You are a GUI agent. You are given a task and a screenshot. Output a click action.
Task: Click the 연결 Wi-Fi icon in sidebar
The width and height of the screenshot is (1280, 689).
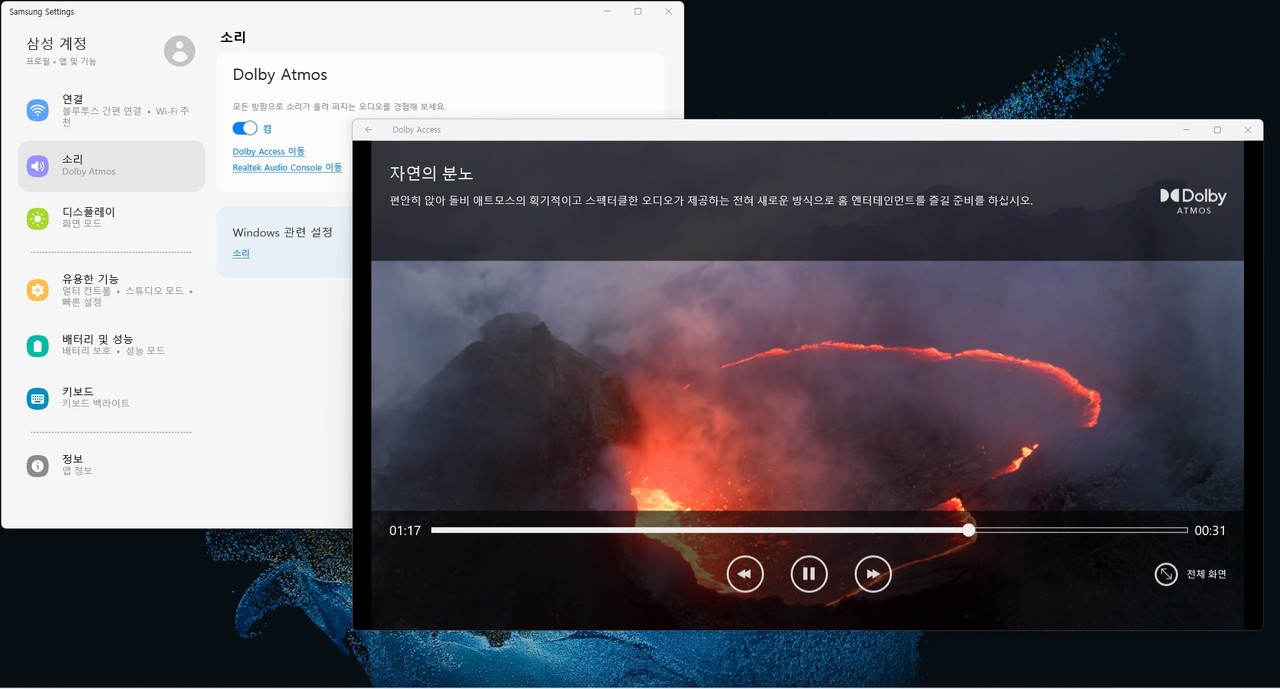pos(38,110)
